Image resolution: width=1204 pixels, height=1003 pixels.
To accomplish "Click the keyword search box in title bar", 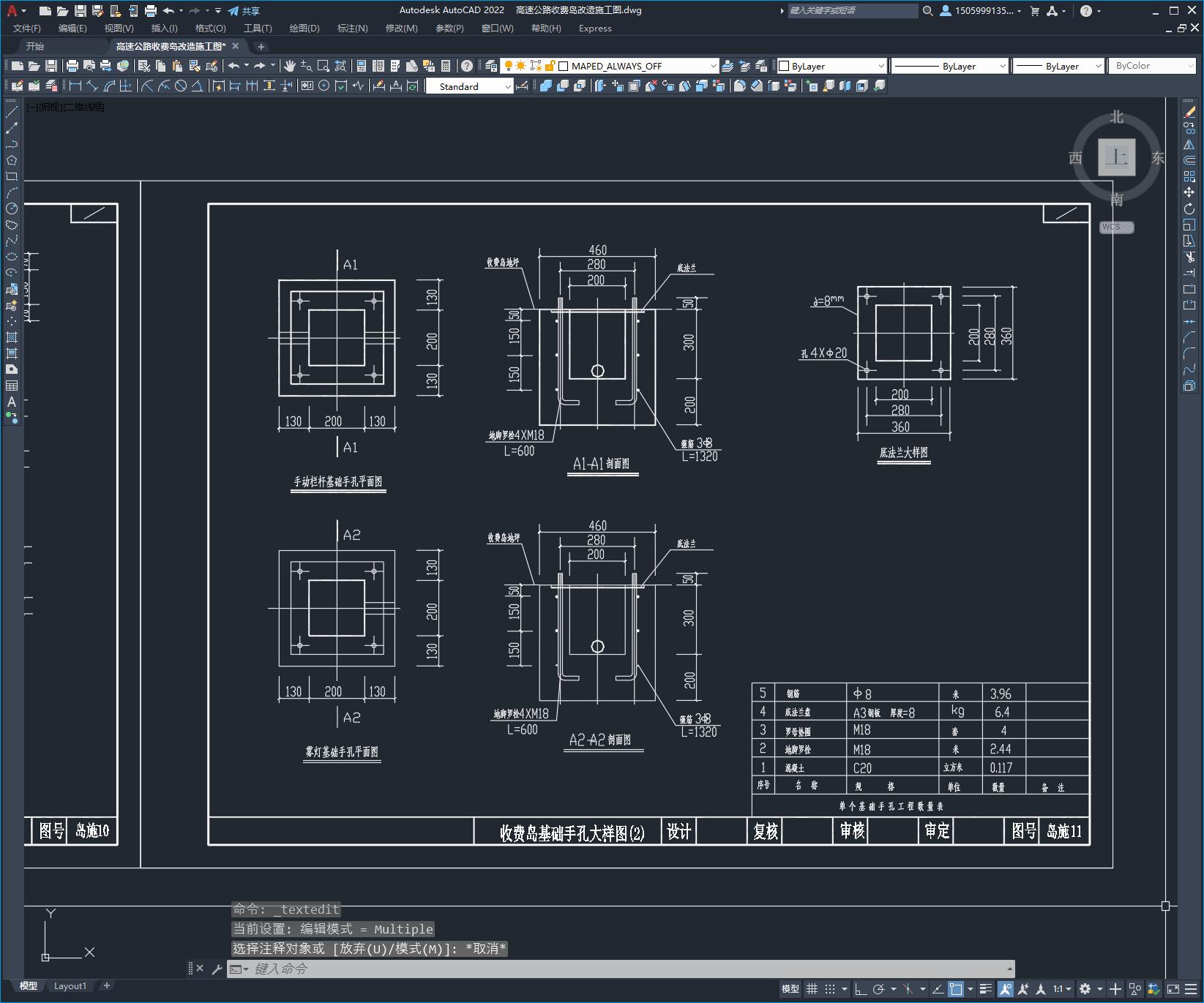I will tap(852, 11).
